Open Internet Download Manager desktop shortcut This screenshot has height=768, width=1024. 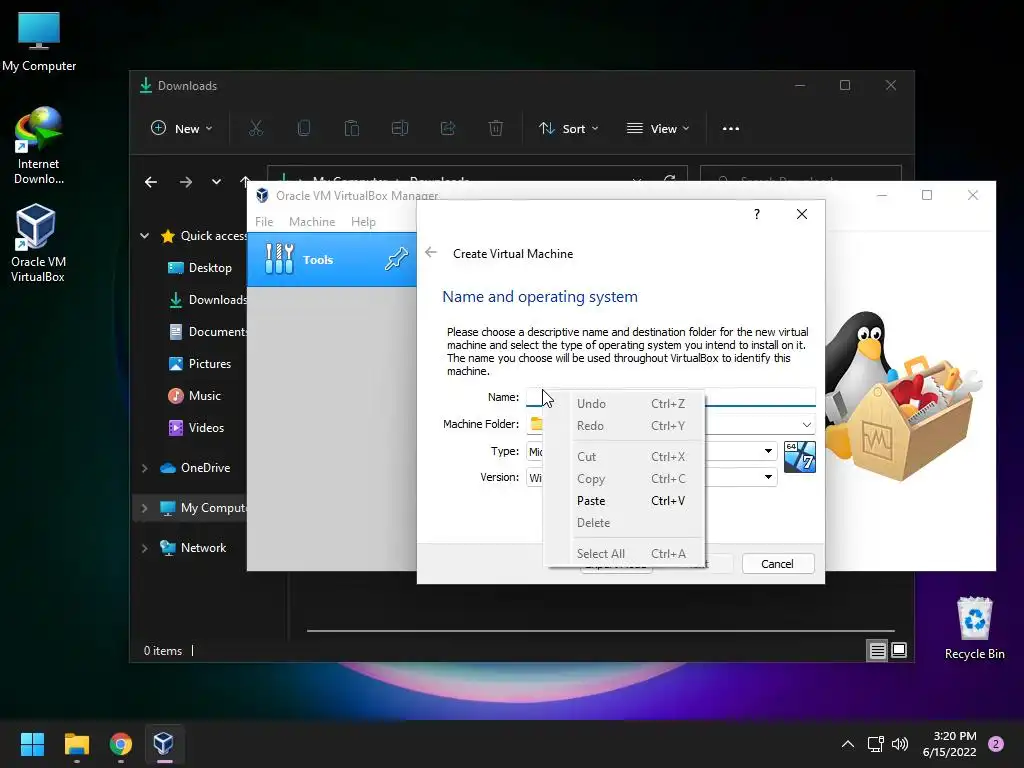tap(39, 146)
